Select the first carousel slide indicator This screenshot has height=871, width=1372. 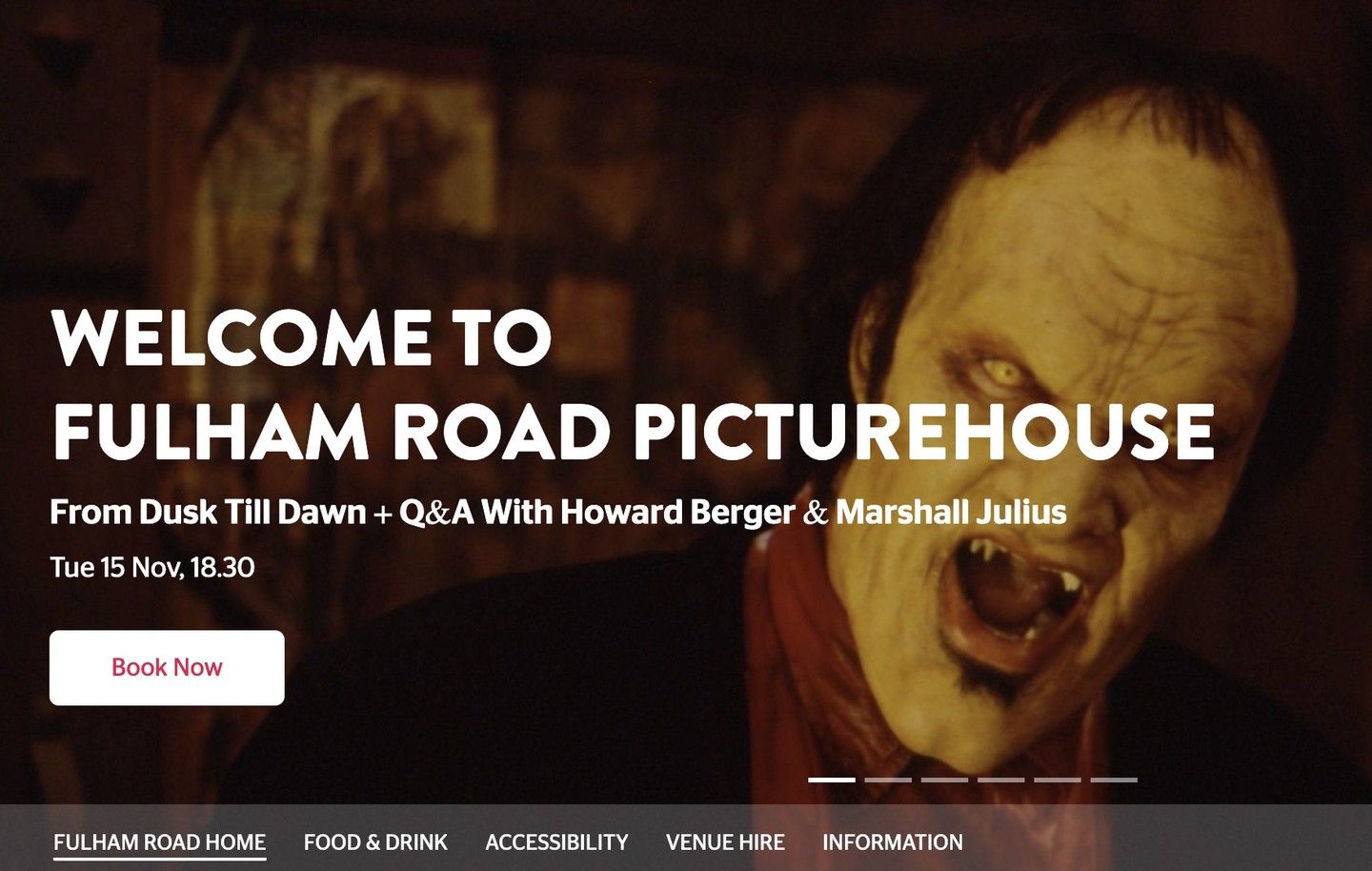point(832,780)
